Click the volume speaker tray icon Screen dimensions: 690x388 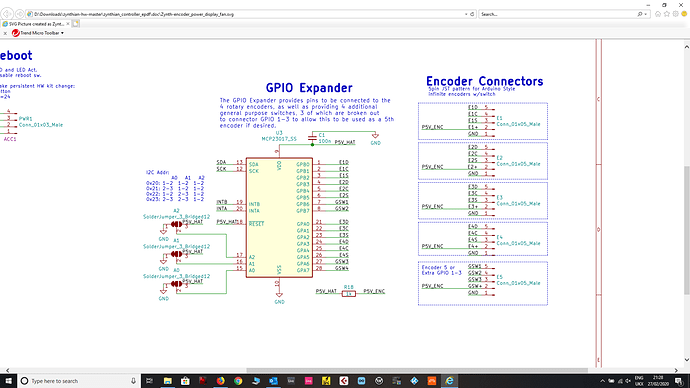tap(628, 381)
